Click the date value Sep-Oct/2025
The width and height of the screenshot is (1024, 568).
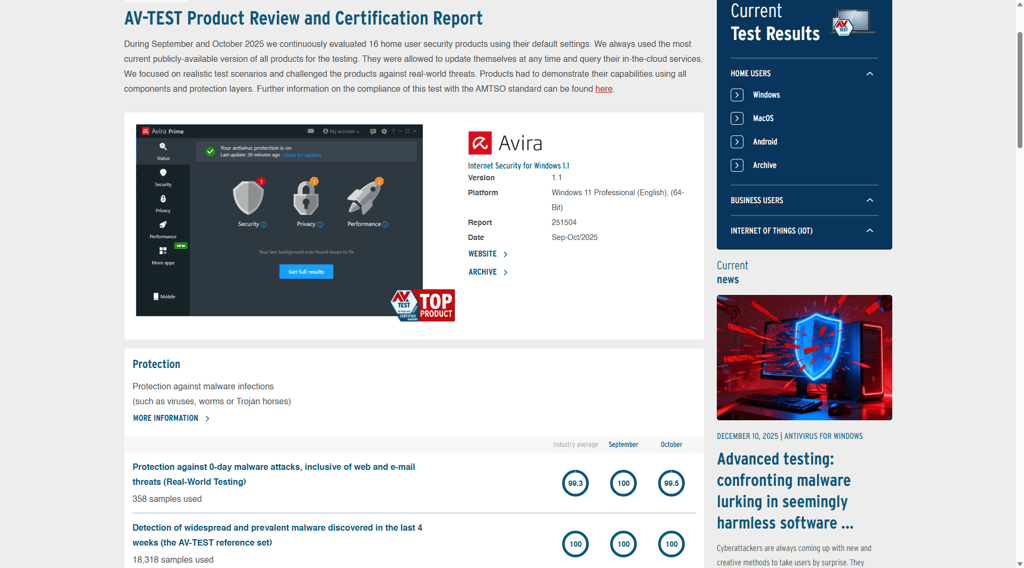(575, 238)
